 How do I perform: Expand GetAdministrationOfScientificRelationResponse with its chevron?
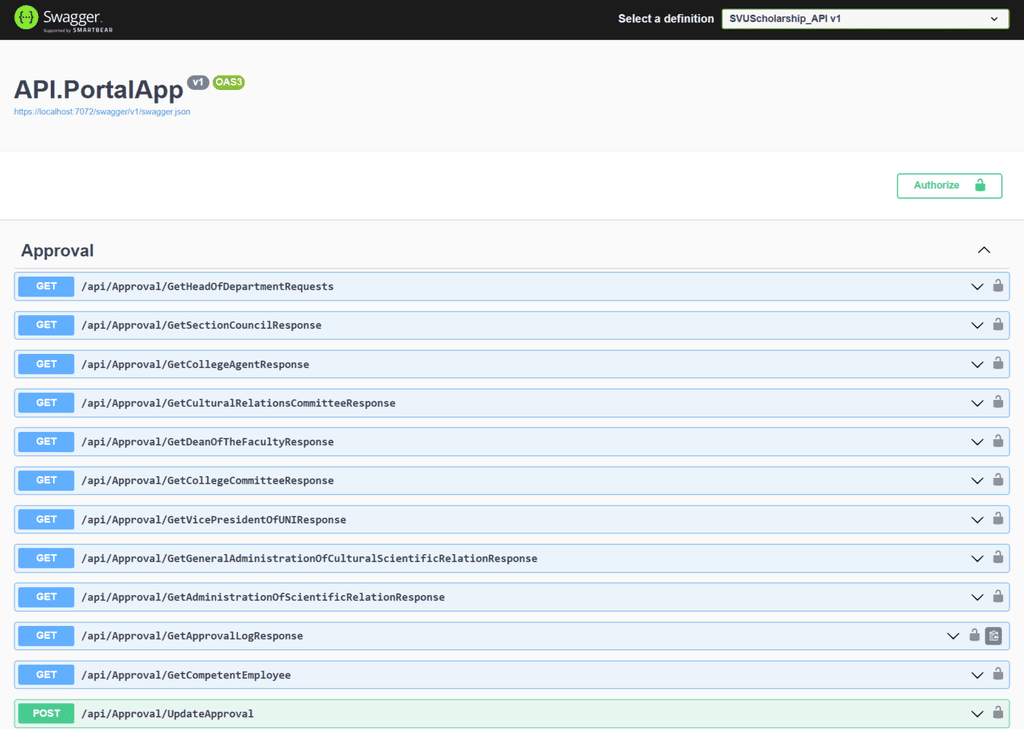pyautogui.click(x=977, y=598)
